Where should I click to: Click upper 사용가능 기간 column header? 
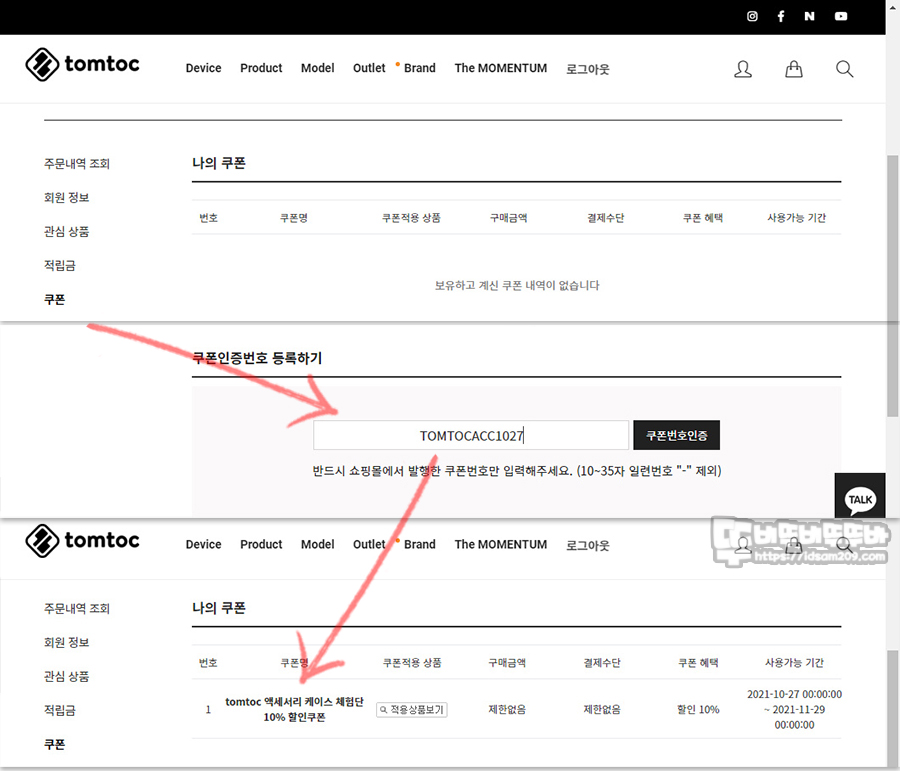click(797, 218)
